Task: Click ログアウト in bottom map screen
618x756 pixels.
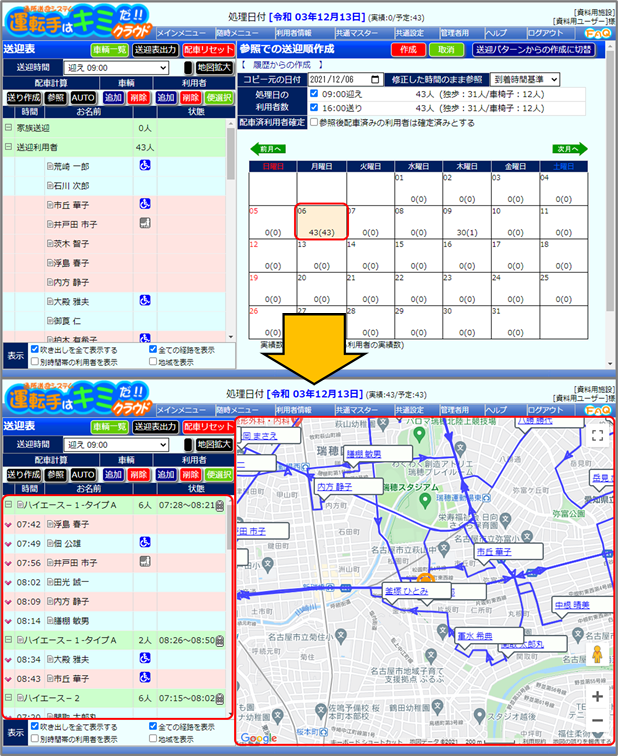Action: pyautogui.click(x=546, y=410)
